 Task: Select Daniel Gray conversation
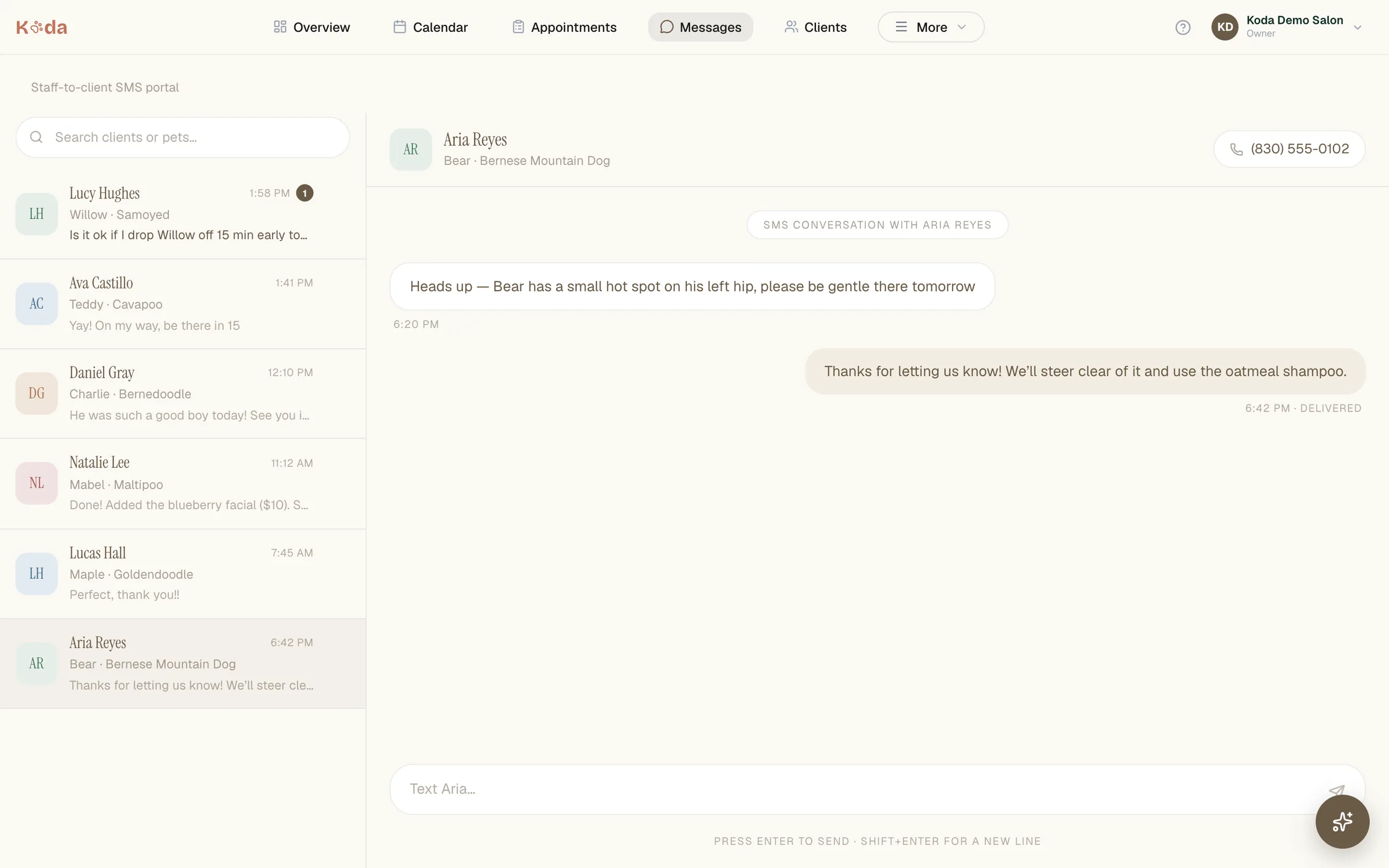click(183, 393)
